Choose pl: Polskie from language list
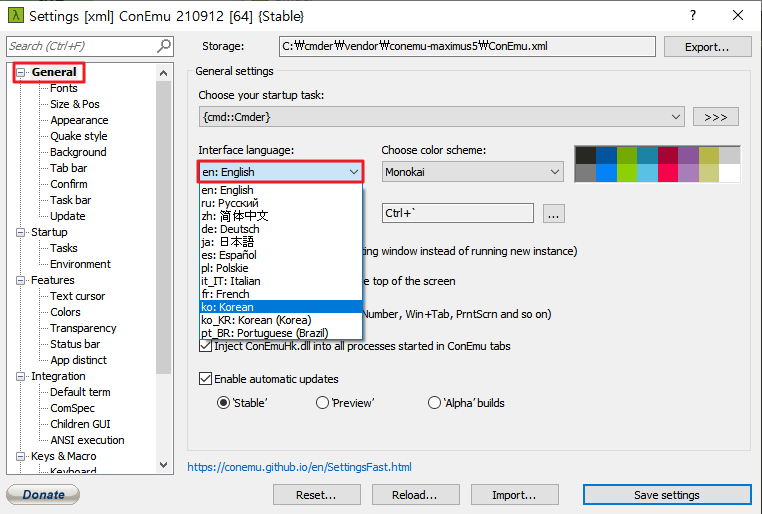Screen dimensions: 762x514 point(281,268)
